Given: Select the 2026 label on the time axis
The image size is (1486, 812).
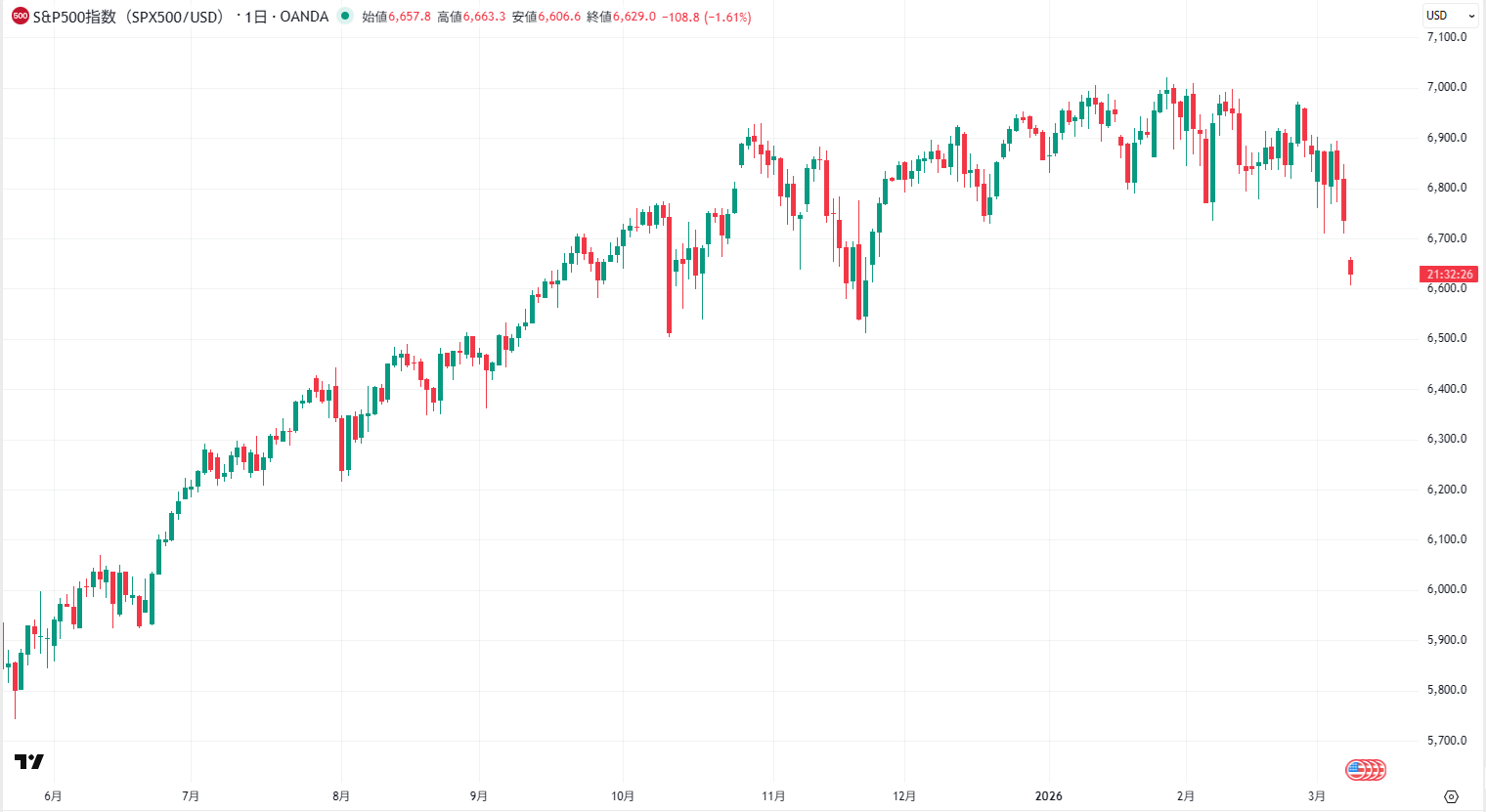Looking at the screenshot, I should pos(1049,795).
